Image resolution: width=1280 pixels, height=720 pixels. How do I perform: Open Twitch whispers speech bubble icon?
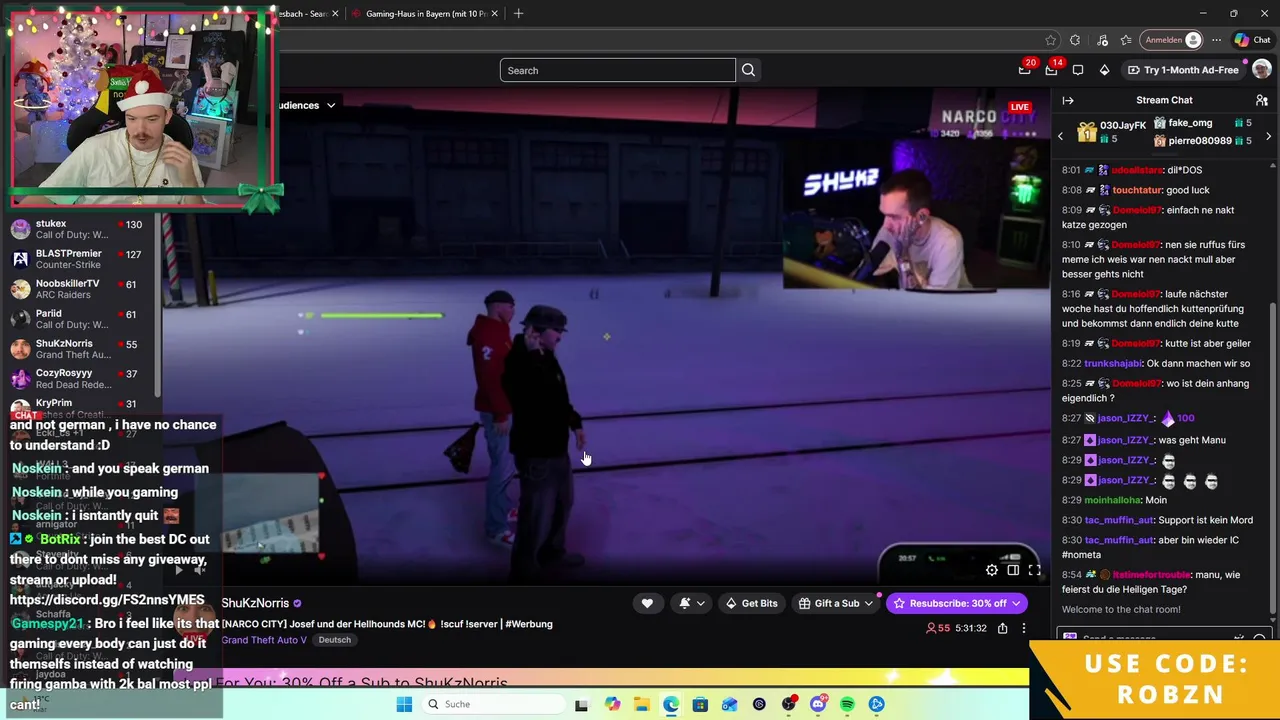tap(1078, 70)
